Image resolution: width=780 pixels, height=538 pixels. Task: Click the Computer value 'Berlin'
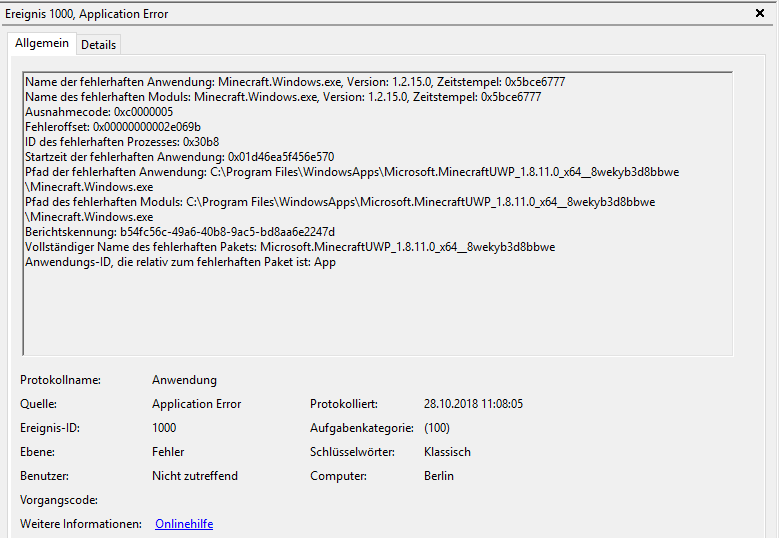439,476
